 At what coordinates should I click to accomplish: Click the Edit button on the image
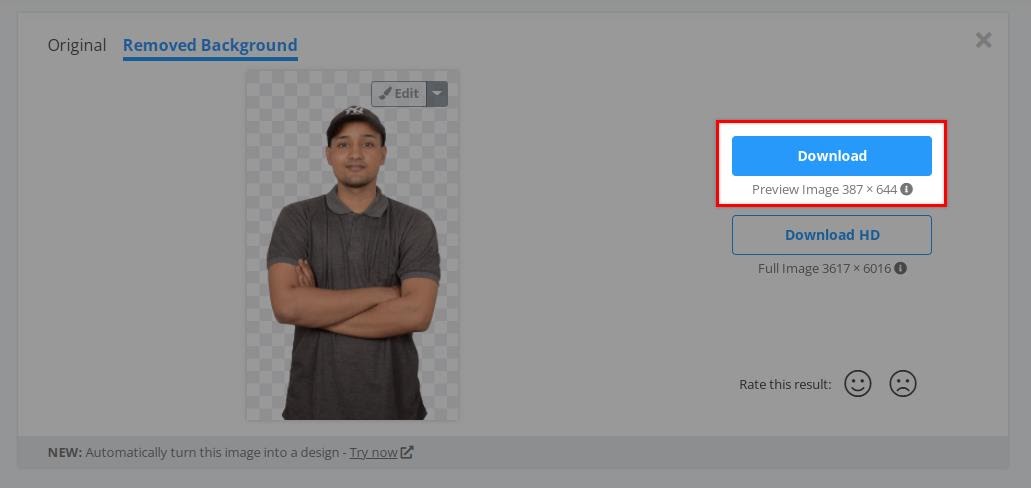coord(399,93)
